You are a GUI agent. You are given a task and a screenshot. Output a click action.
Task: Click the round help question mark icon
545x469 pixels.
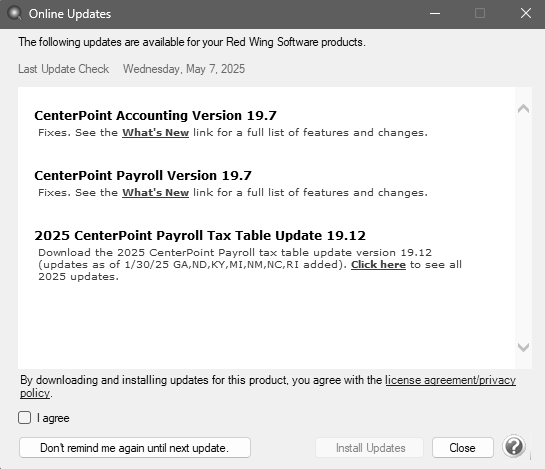point(514,446)
